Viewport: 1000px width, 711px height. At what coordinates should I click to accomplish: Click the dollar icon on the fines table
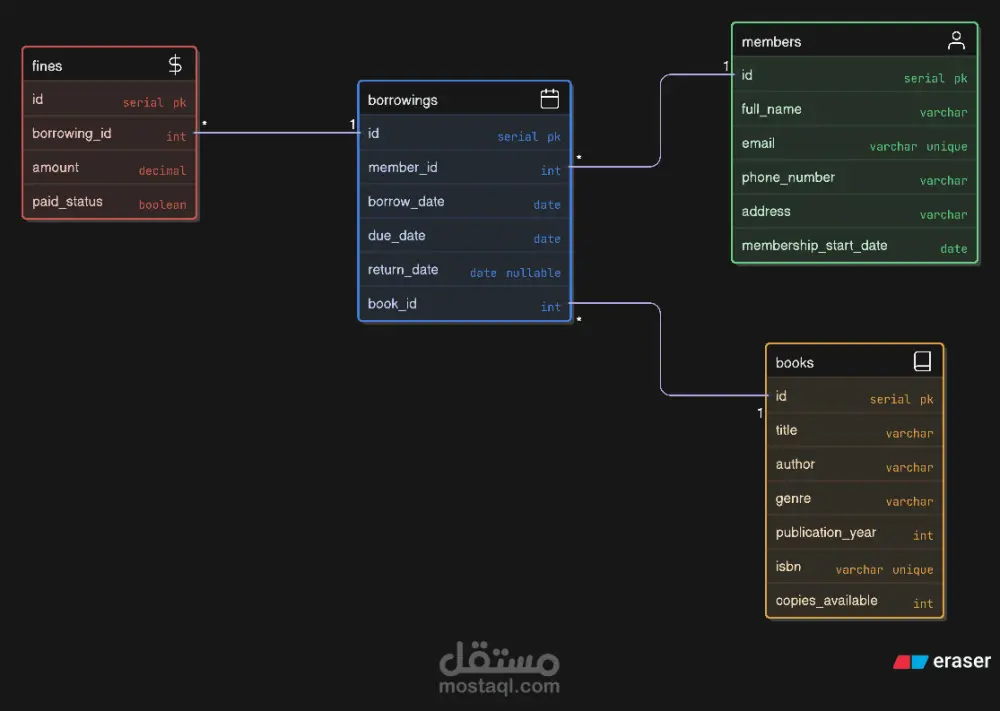pyautogui.click(x=174, y=63)
